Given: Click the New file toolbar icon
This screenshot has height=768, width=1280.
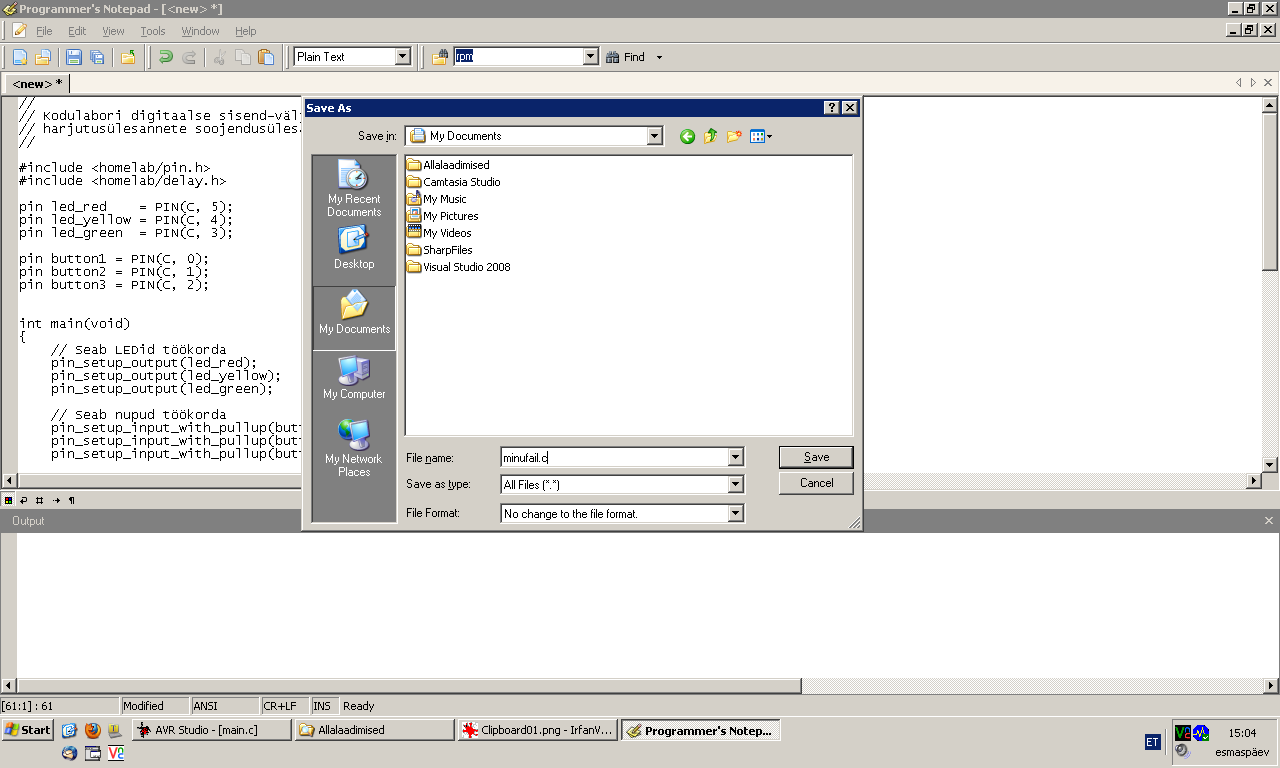Looking at the screenshot, I should point(19,57).
